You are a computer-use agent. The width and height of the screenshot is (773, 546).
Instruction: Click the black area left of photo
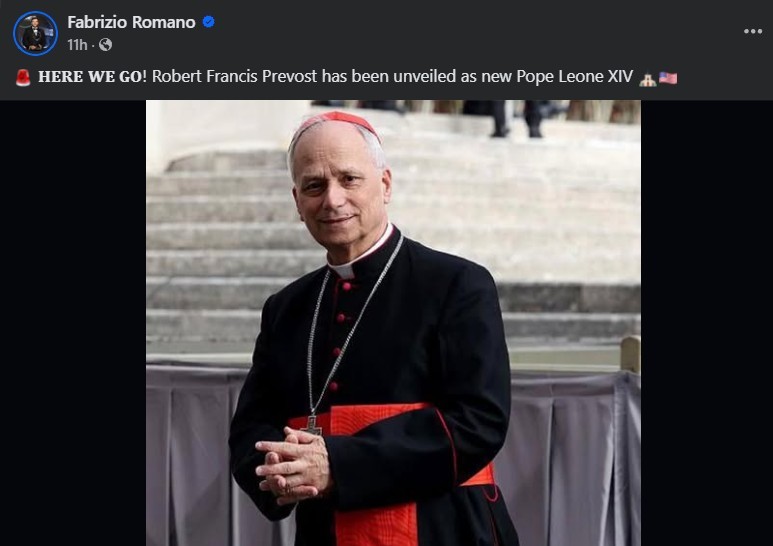point(72,322)
